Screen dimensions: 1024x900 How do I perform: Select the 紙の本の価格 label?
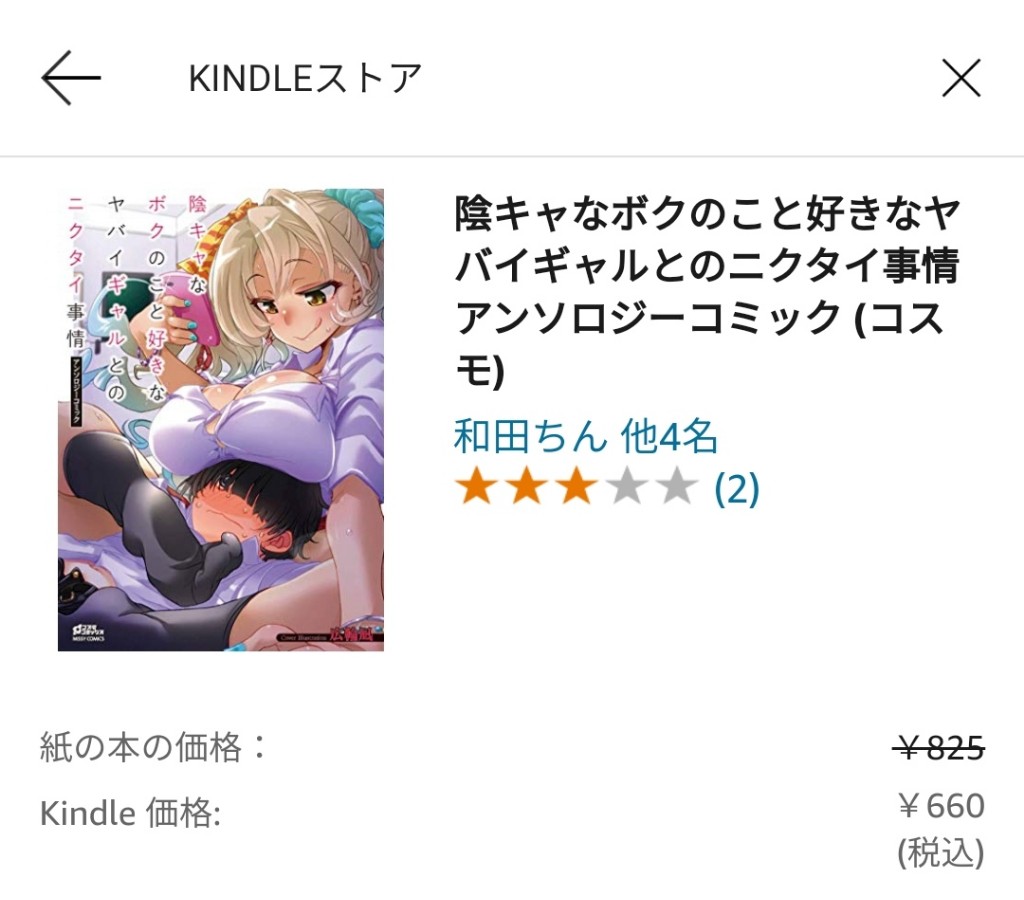pos(153,747)
